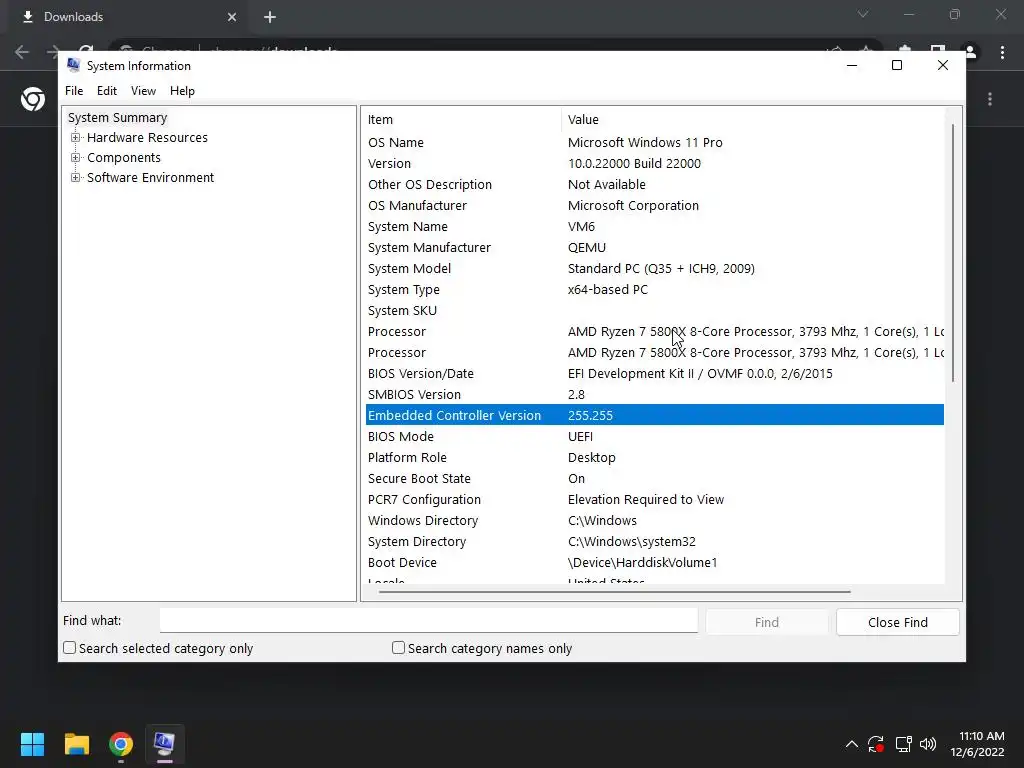Select the OS Name row
Image resolution: width=1024 pixels, height=768 pixels.
654,142
